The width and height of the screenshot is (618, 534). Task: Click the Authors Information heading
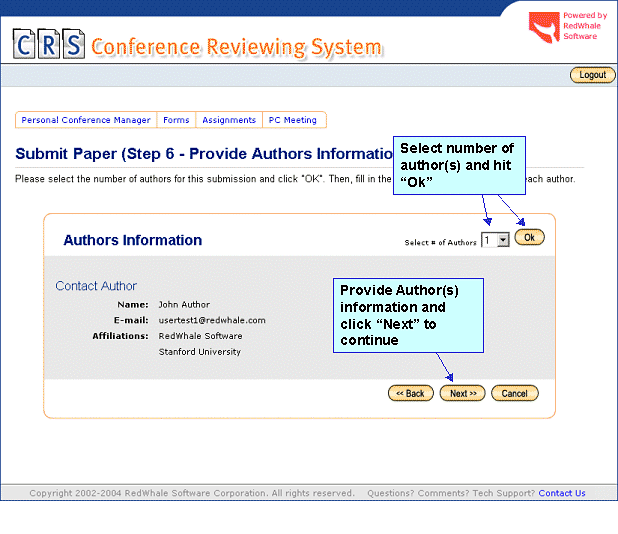click(x=132, y=240)
